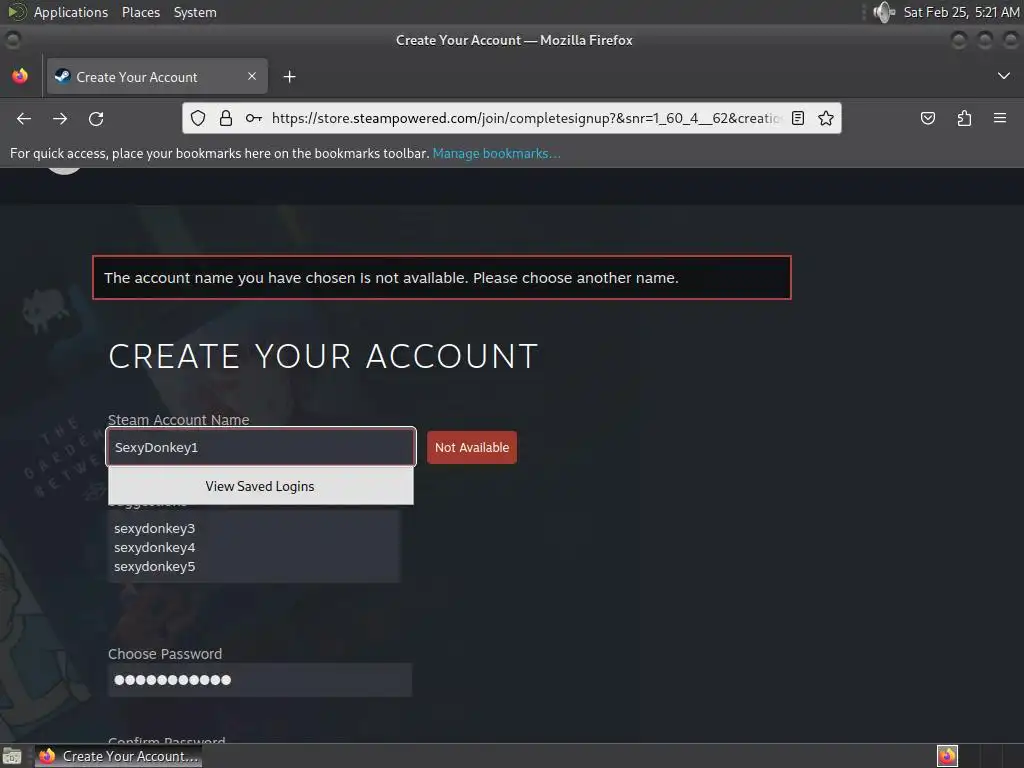Bookmark this page with the star

[825, 118]
